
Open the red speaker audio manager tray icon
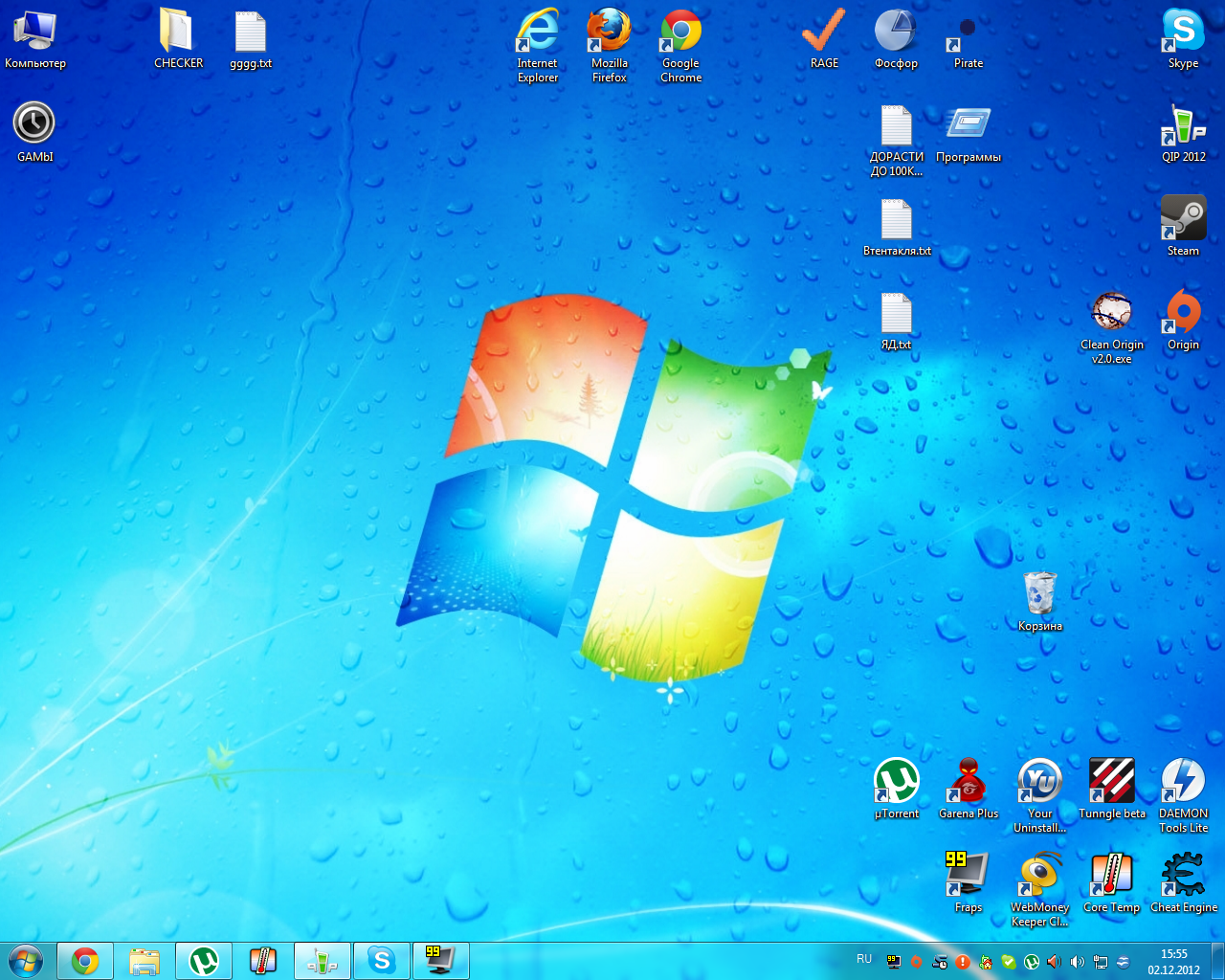click(x=1054, y=962)
